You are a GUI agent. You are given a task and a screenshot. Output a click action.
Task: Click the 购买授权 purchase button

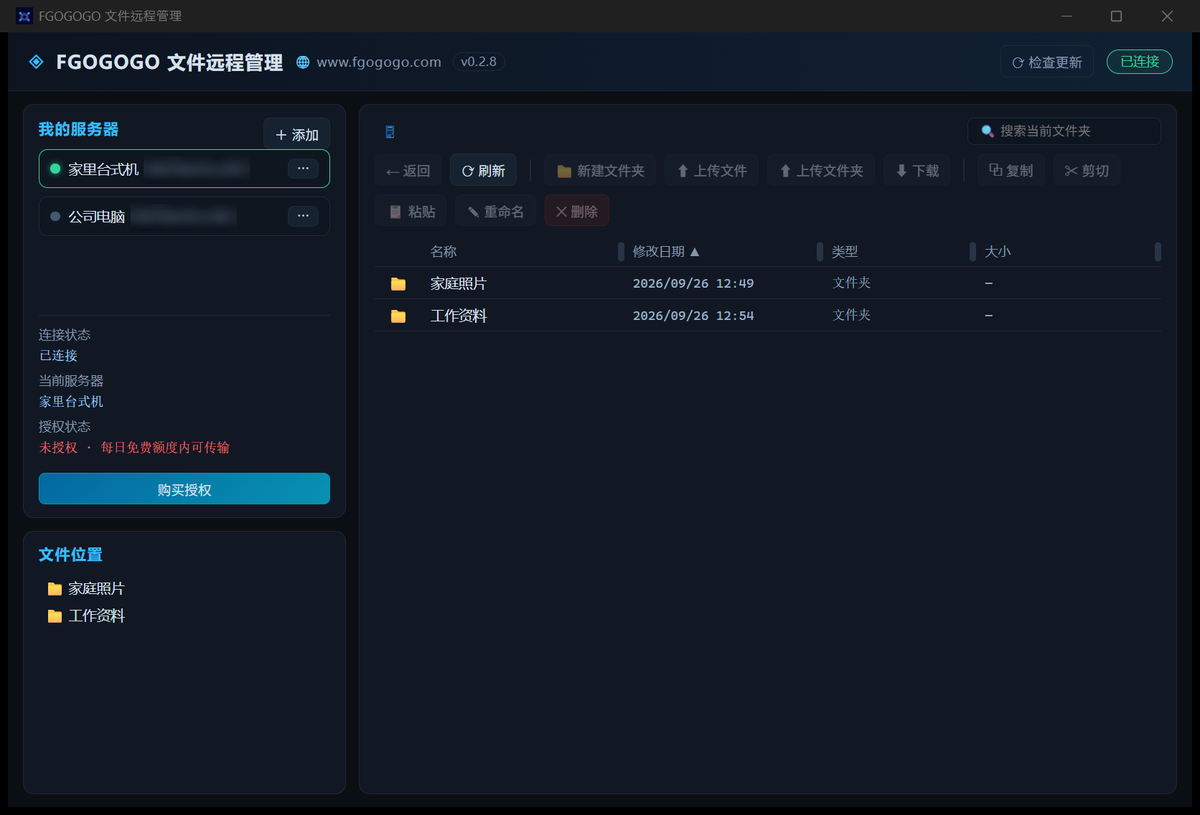184,489
